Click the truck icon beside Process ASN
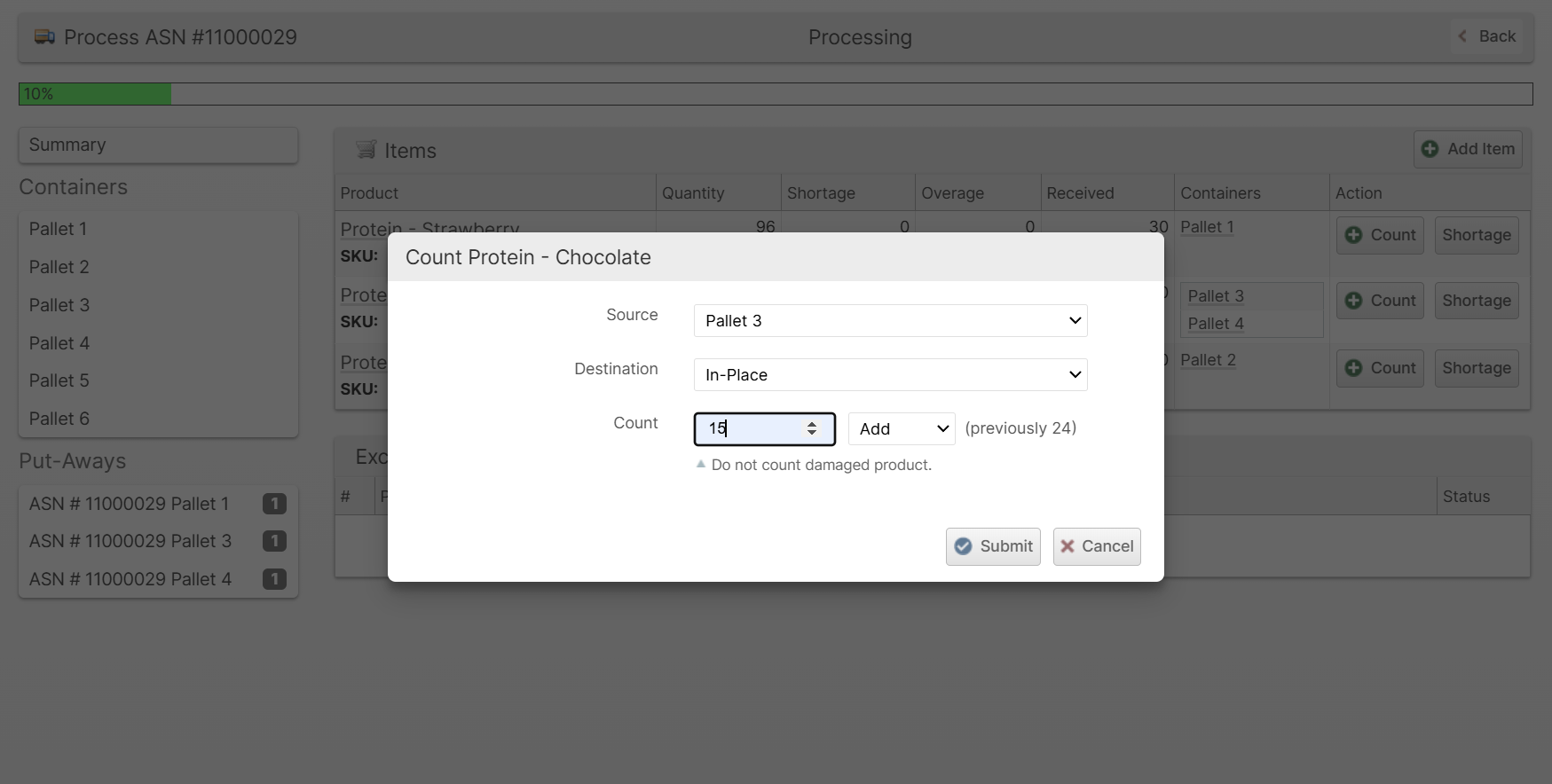Image resolution: width=1552 pixels, height=784 pixels. pyautogui.click(x=44, y=37)
